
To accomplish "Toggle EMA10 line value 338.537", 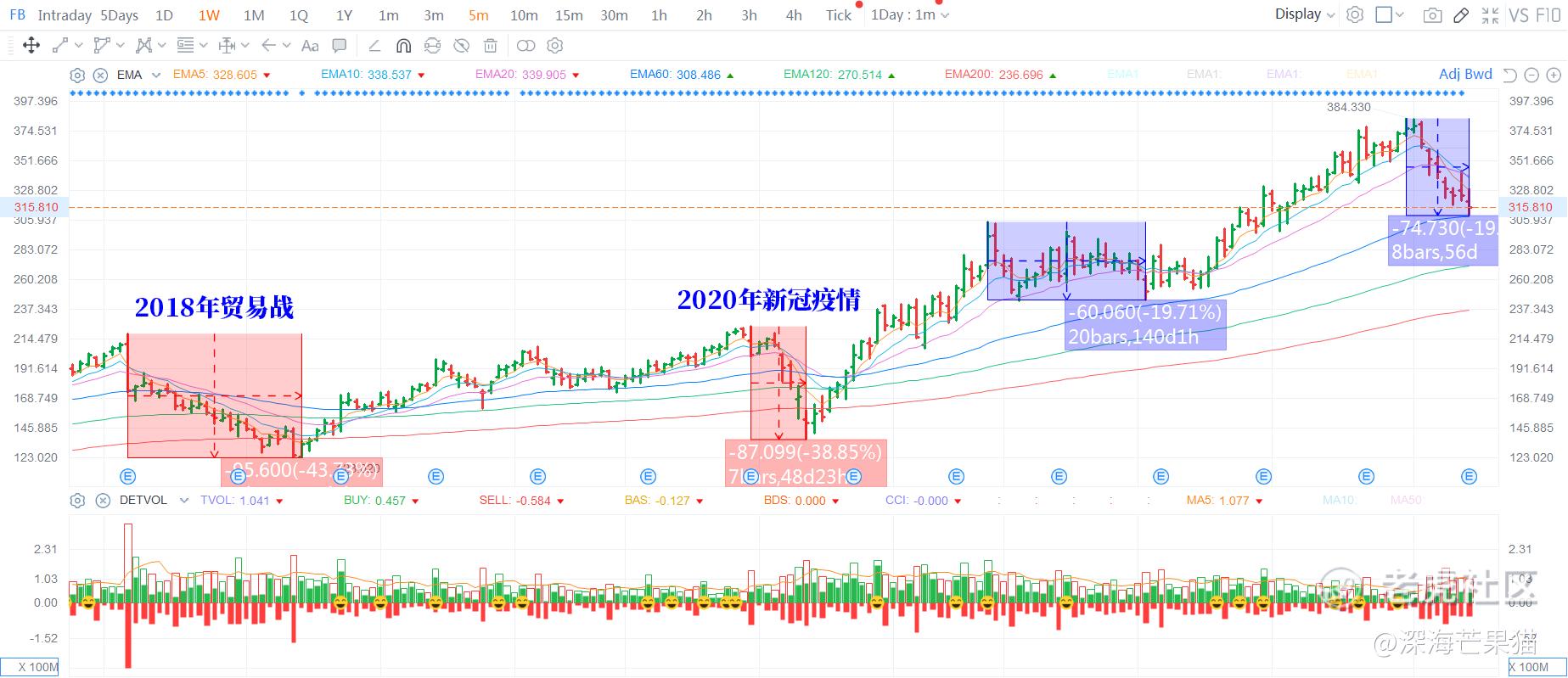I will [x=373, y=75].
